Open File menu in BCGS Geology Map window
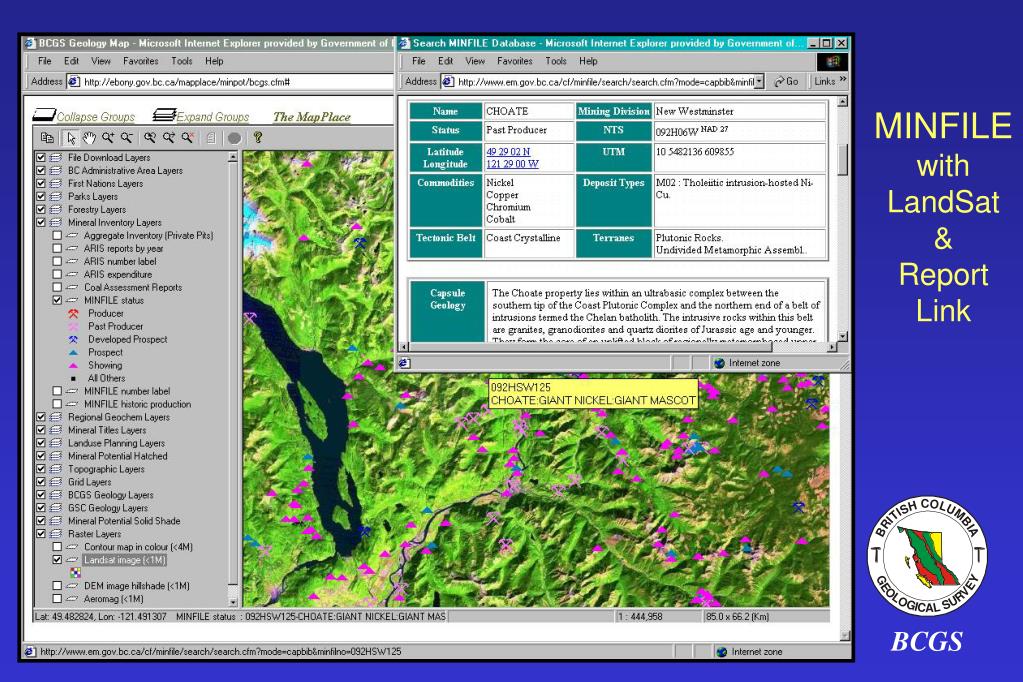 (44, 61)
